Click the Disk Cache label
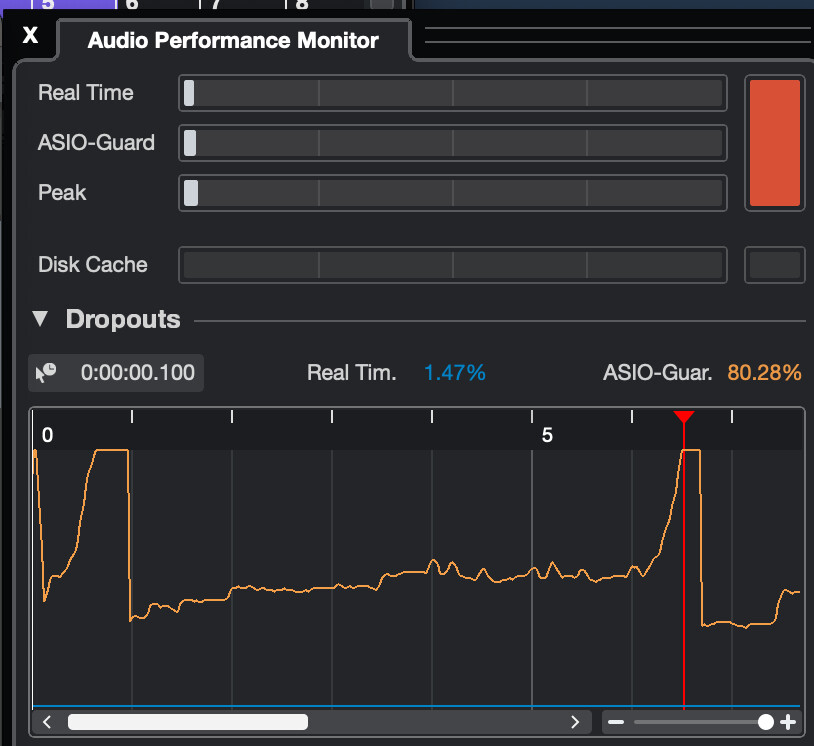 [x=92, y=265]
